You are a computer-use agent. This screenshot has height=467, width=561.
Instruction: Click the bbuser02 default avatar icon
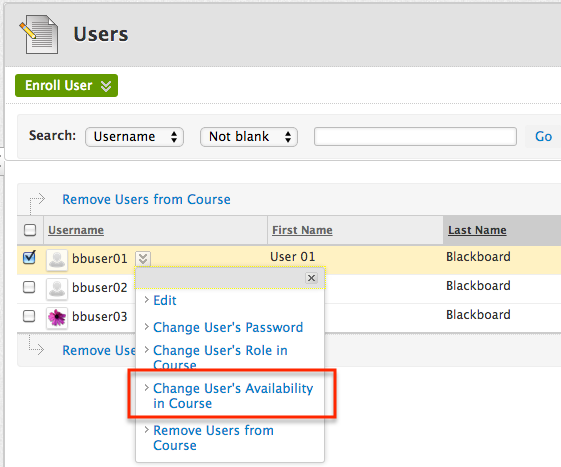pyautogui.click(x=57, y=289)
